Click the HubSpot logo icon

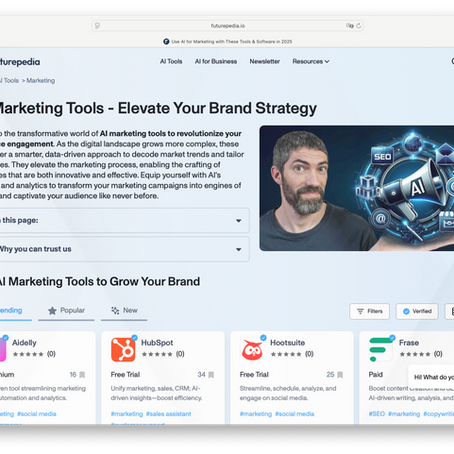(x=123, y=350)
